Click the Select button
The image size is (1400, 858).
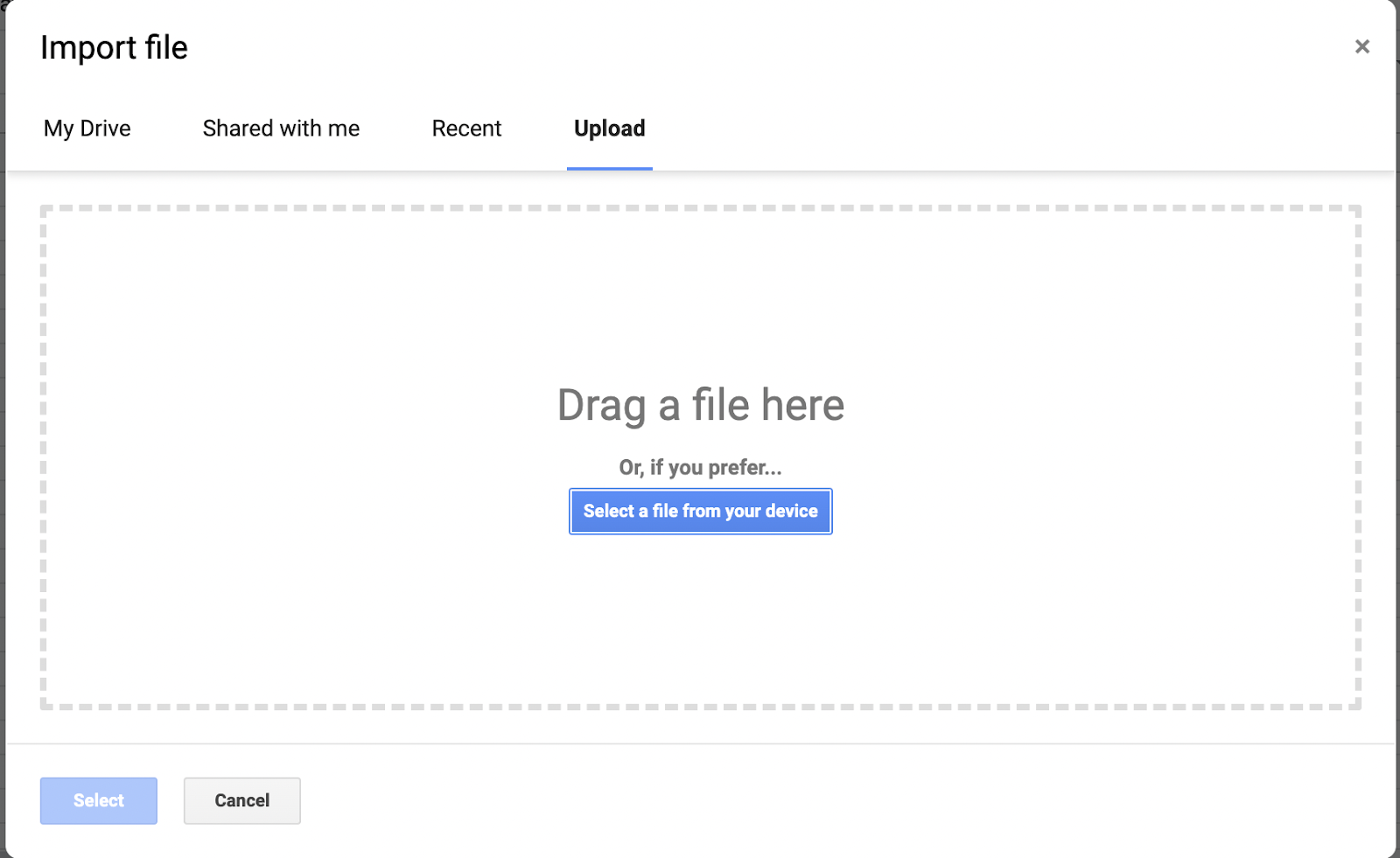coord(99,800)
